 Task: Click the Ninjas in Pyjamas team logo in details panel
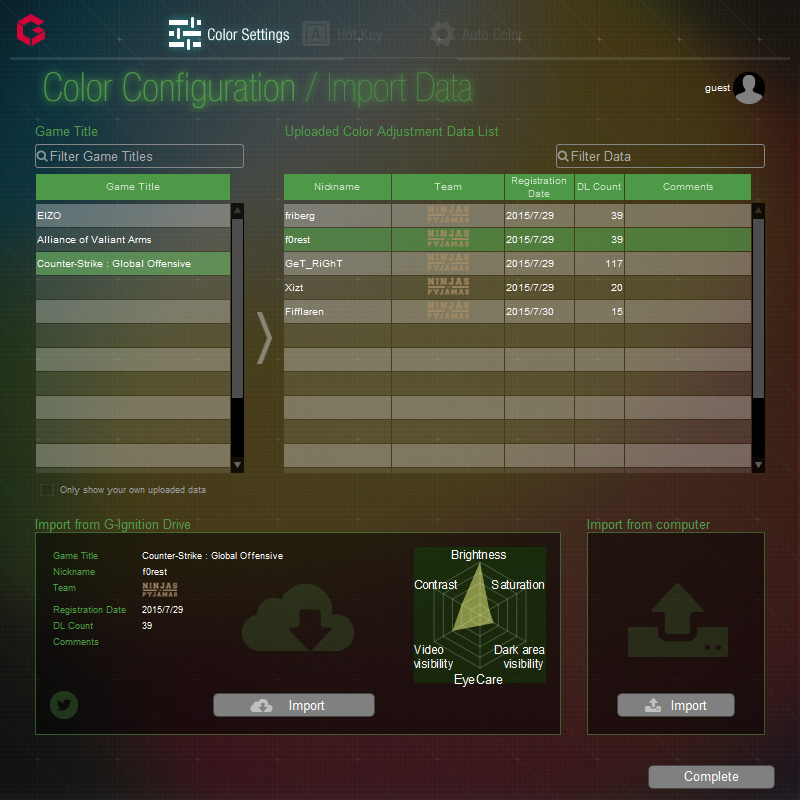point(160,589)
